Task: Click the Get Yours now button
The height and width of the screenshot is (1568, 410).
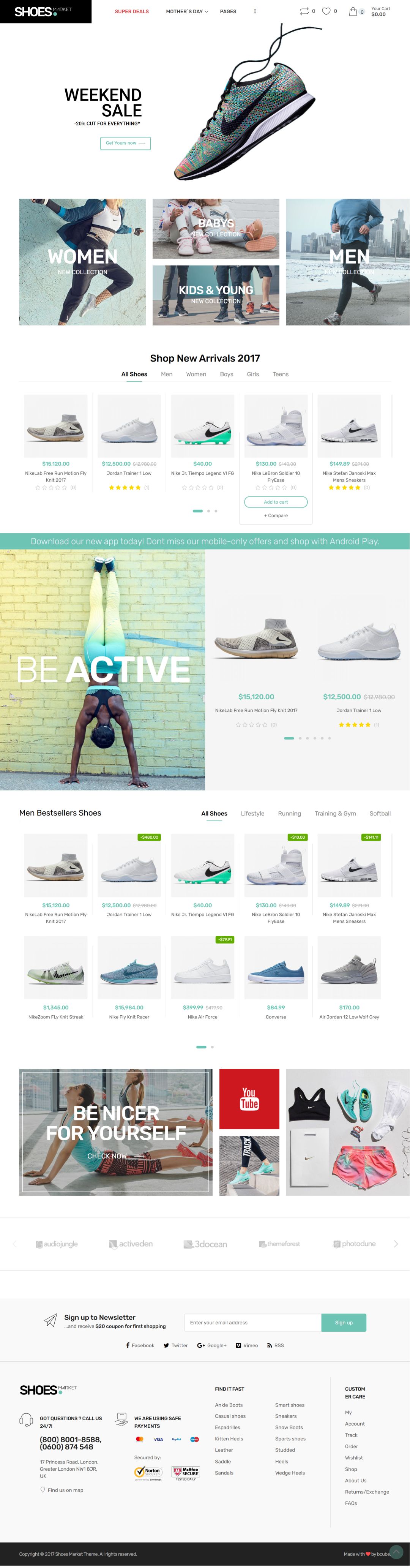Action: (x=125, y=143)
